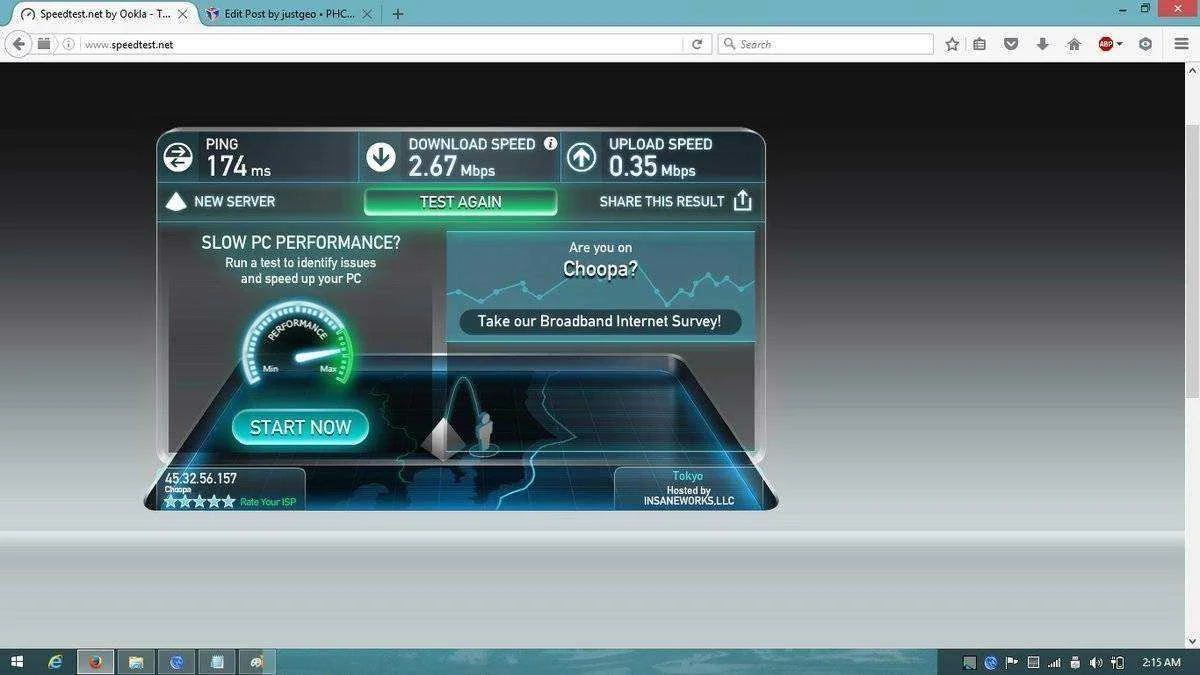
Task: Click the 2.67 Mbps download value
Action: pyautogui.click(x=452, y=167)
